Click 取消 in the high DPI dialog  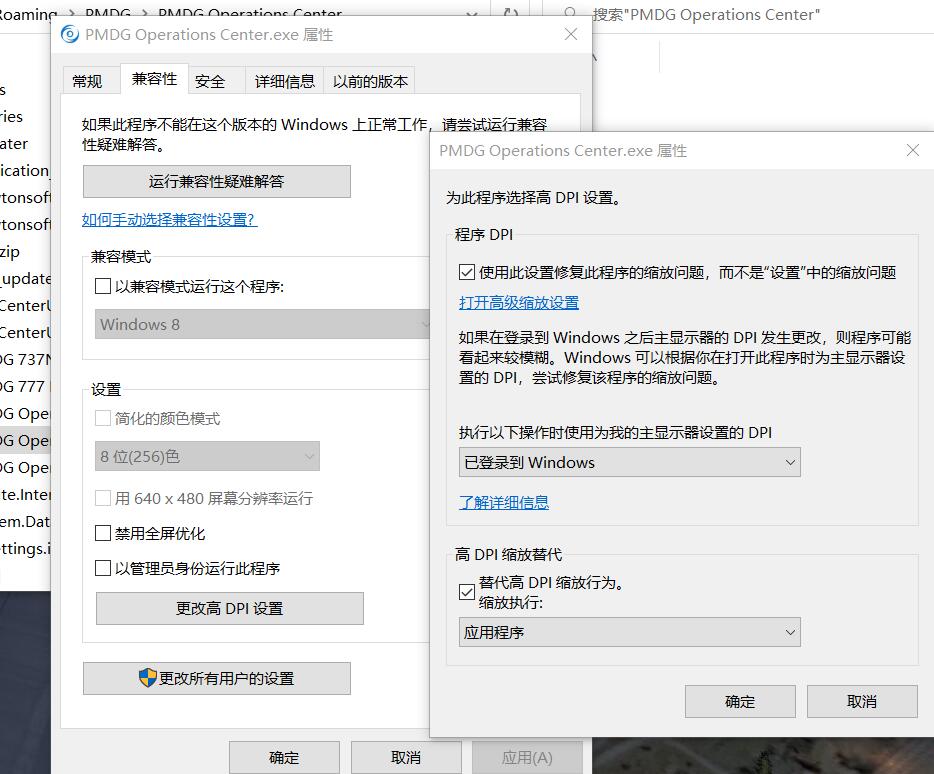[x=862, y=701]
